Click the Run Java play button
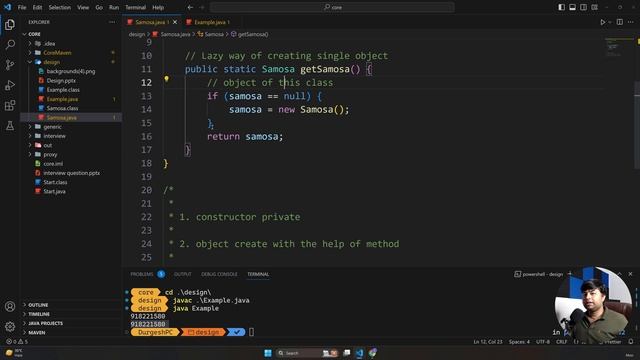The height and width of the screenshot is (360, 640). [602, 22]
